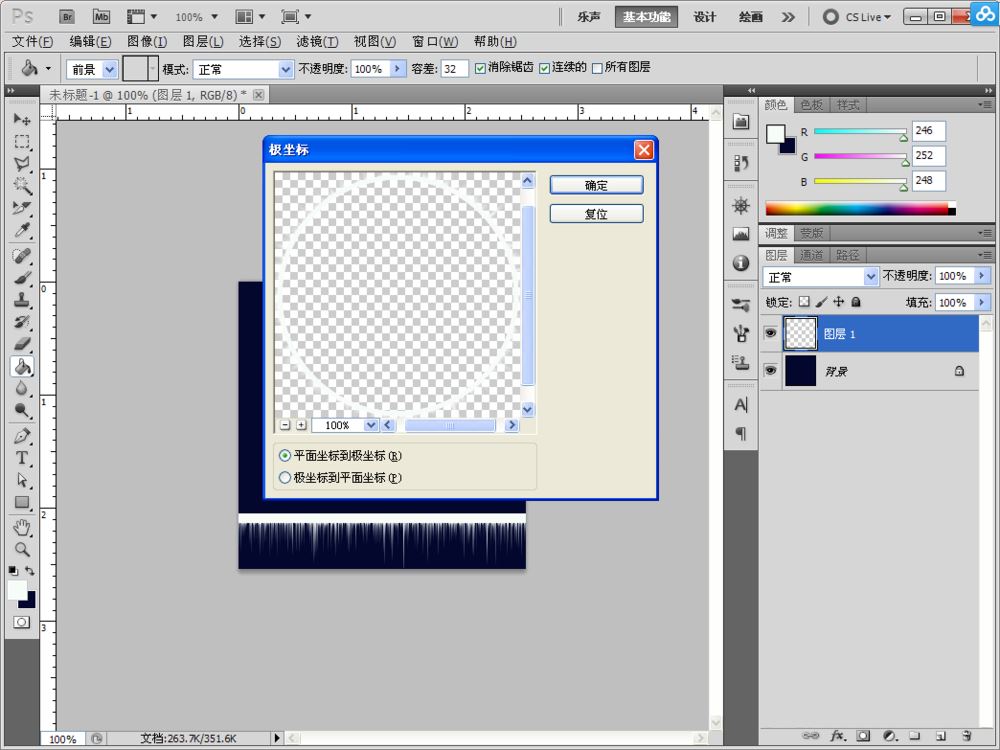Select the Eraser tool

(x=22, y=344)
